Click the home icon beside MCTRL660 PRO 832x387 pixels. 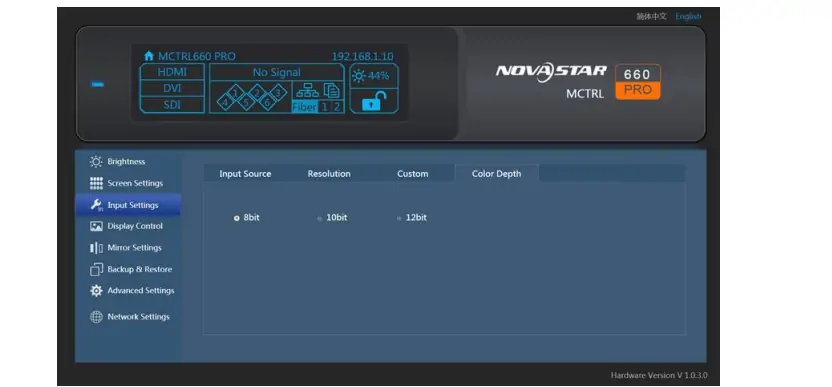[x=149, y=56]
